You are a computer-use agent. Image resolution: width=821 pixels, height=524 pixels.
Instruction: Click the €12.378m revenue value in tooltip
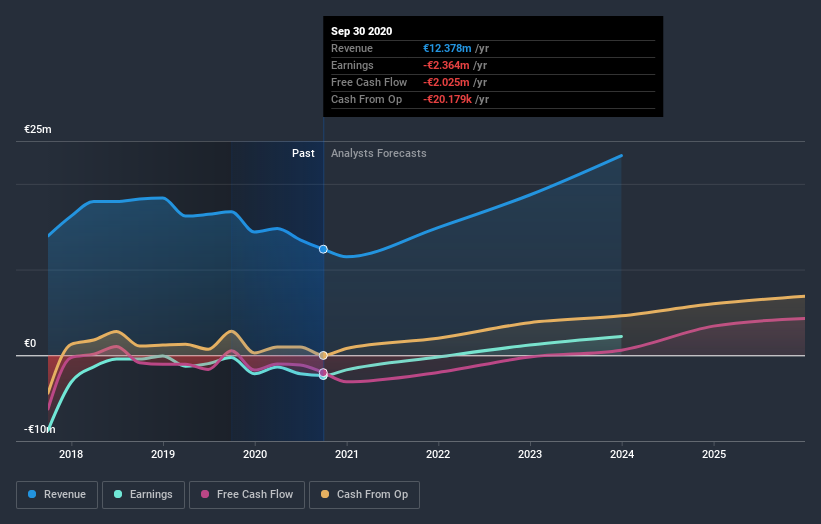[x=447, y=48]
